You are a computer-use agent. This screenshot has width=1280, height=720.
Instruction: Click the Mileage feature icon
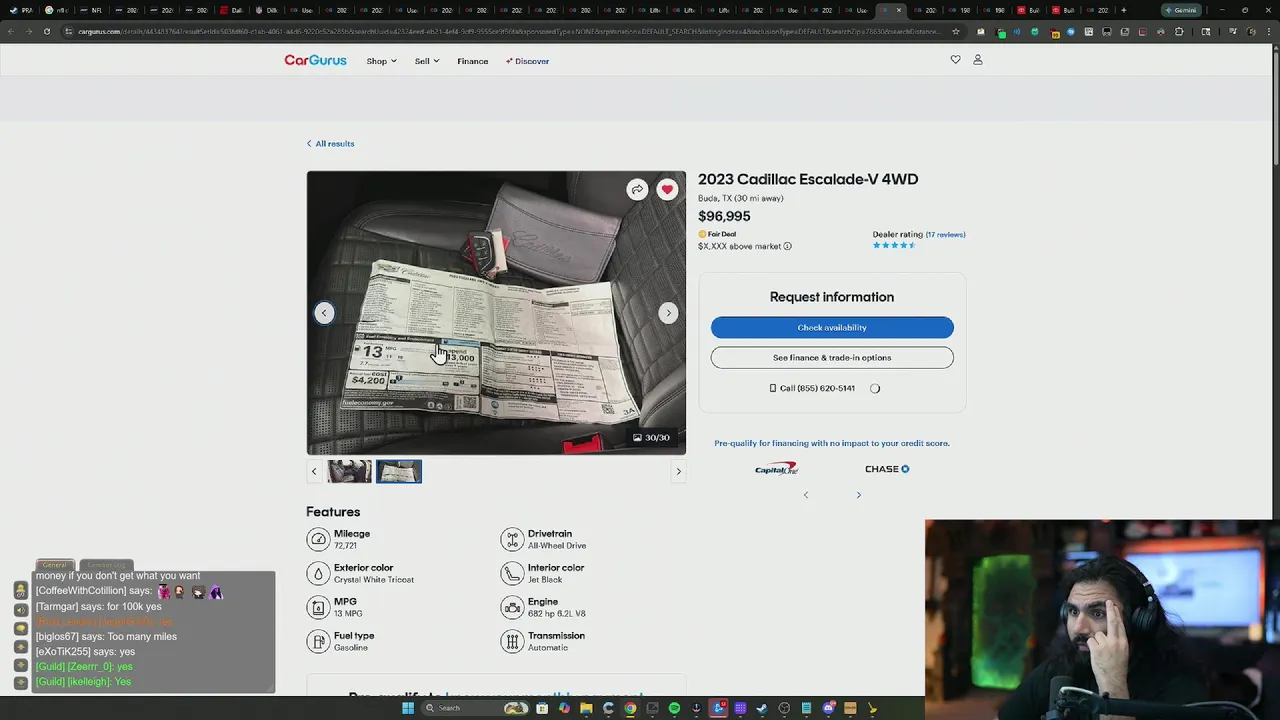[318, 539]
